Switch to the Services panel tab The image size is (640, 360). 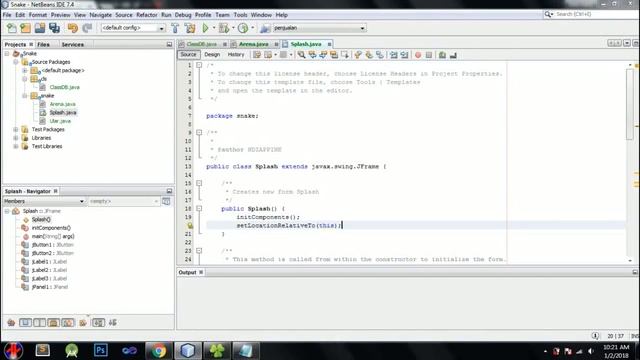[73, 44]
